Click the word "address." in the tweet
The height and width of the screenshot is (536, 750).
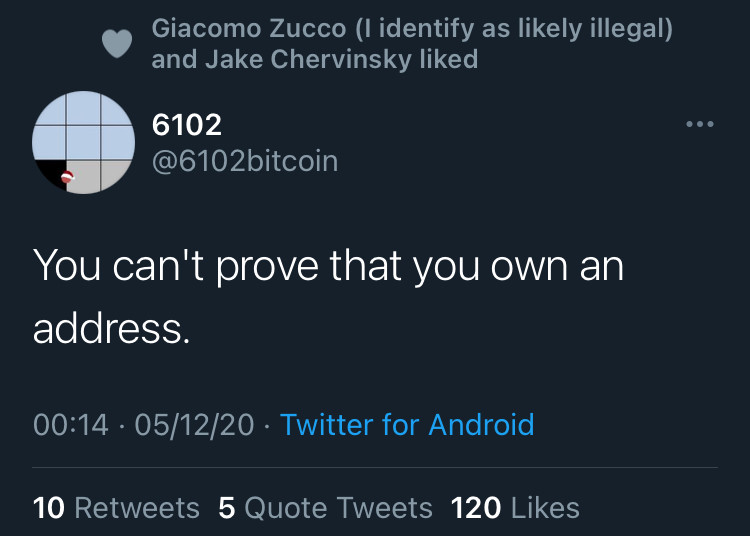coord(111,329)
